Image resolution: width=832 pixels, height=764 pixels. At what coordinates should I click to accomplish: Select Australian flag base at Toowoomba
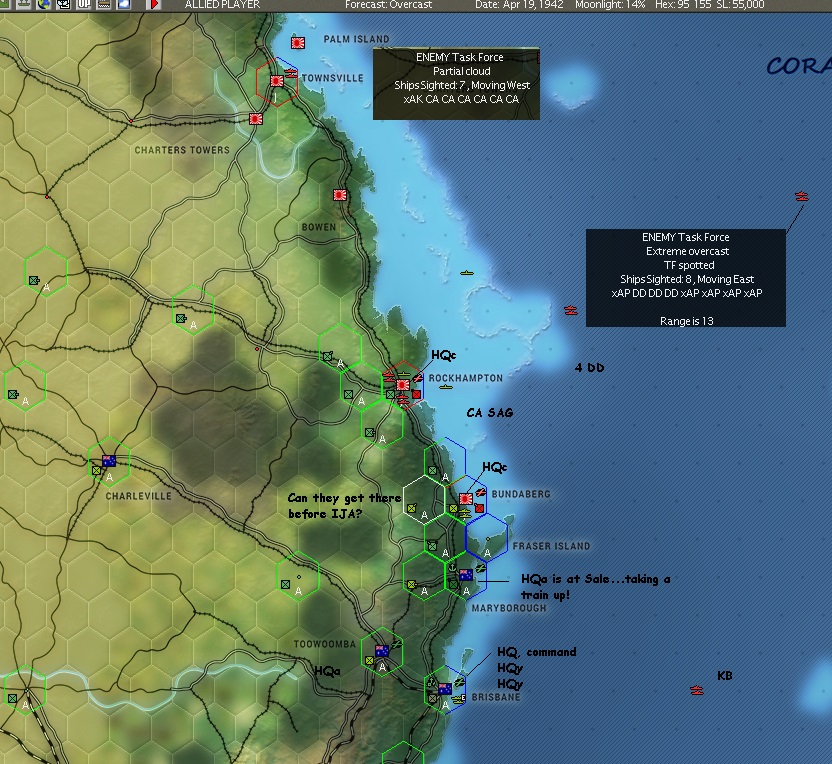382,650
